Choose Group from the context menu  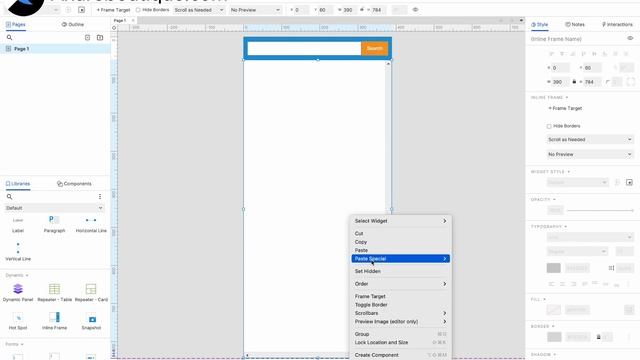click(x=400, y=334)
